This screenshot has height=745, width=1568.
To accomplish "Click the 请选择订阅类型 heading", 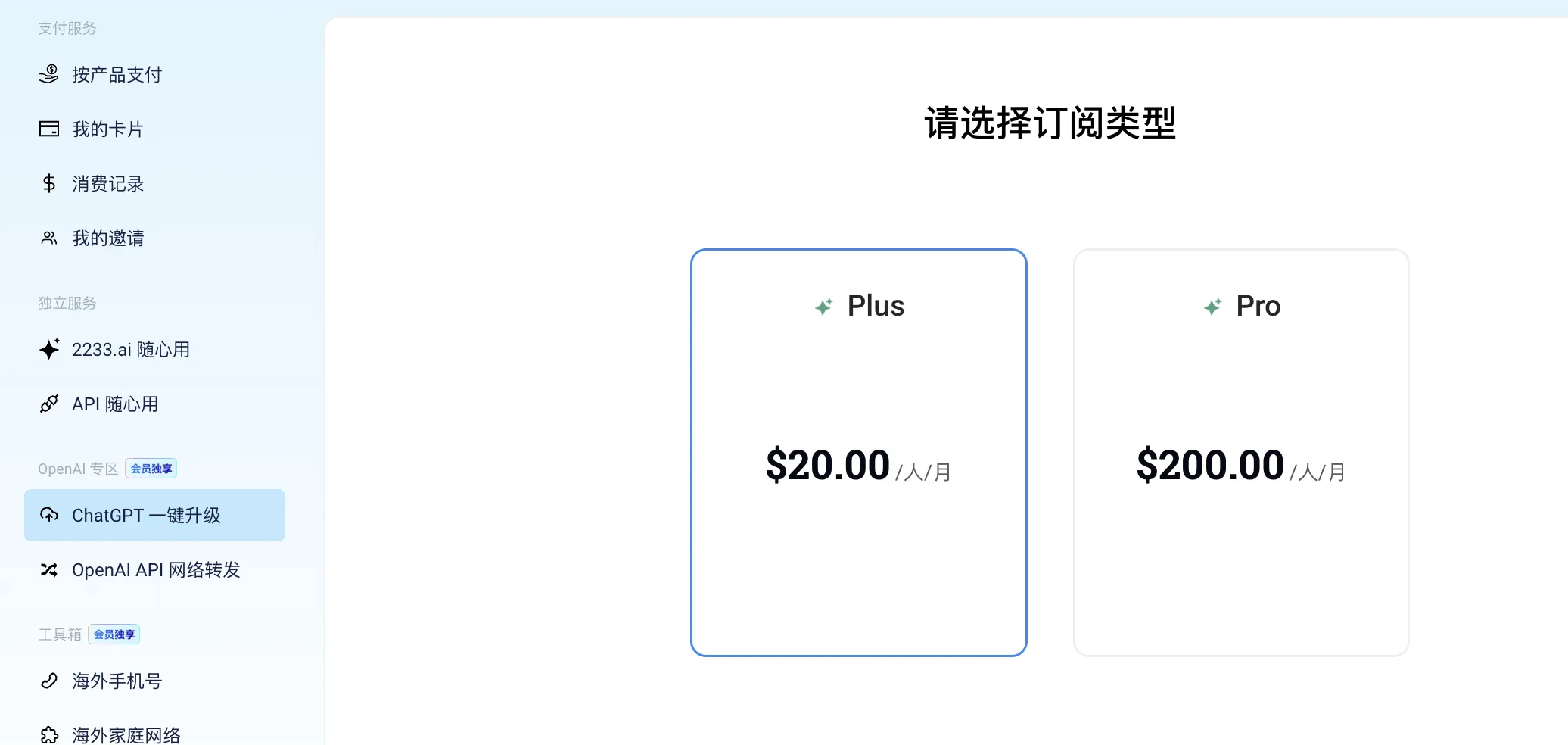I will click(1050, 123).
